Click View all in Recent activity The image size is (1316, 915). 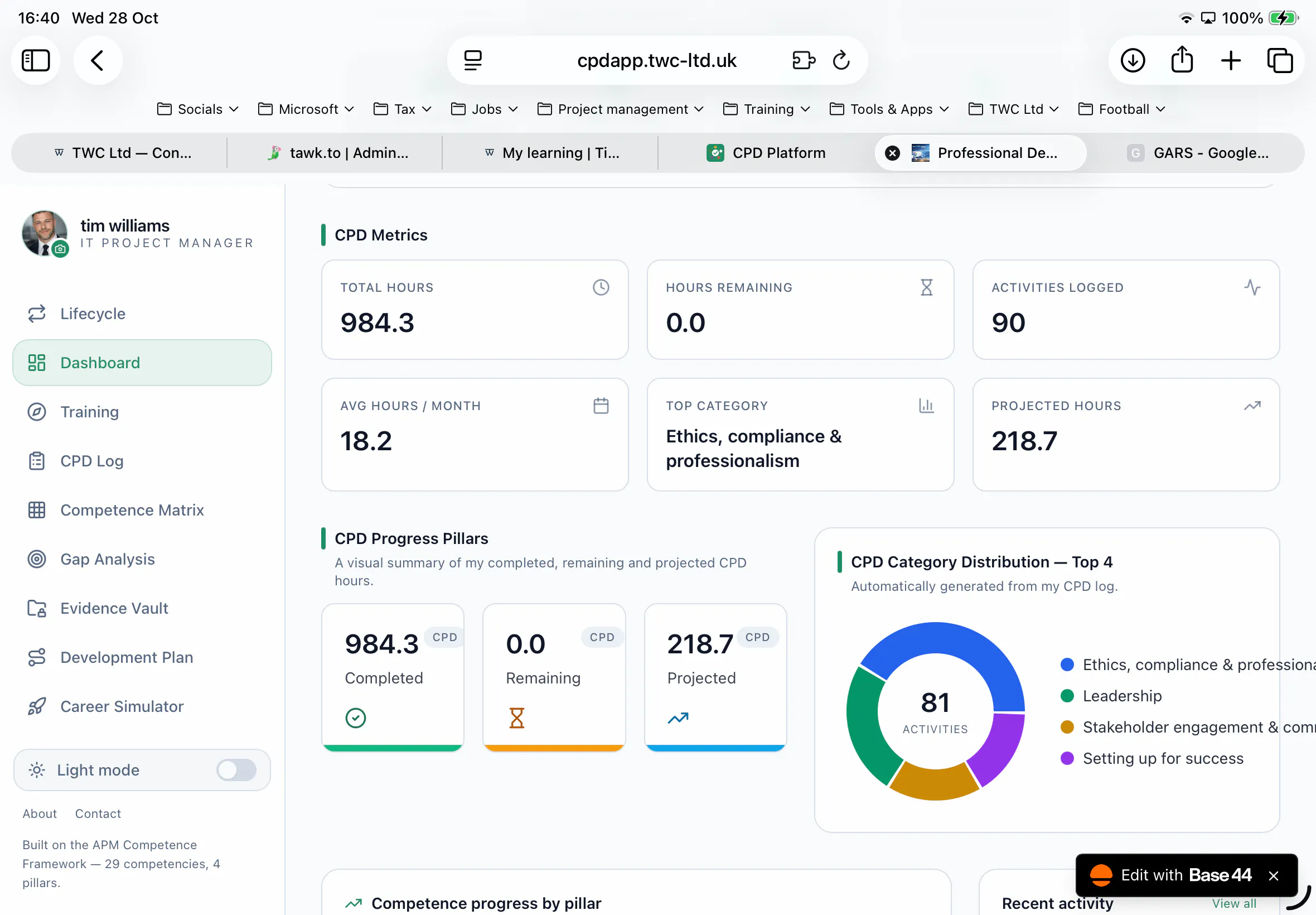[x=1233, y=903]
